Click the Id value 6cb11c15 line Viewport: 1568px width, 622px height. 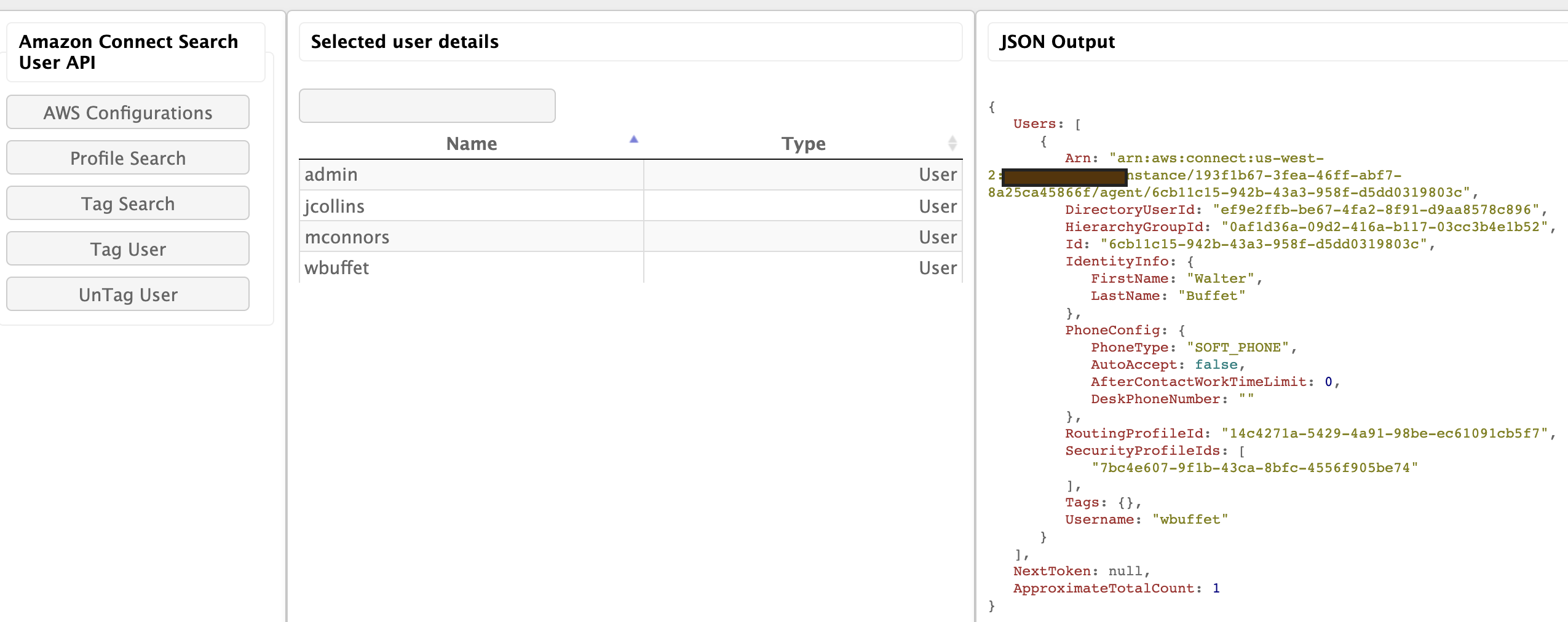(x=1264, y=244)
